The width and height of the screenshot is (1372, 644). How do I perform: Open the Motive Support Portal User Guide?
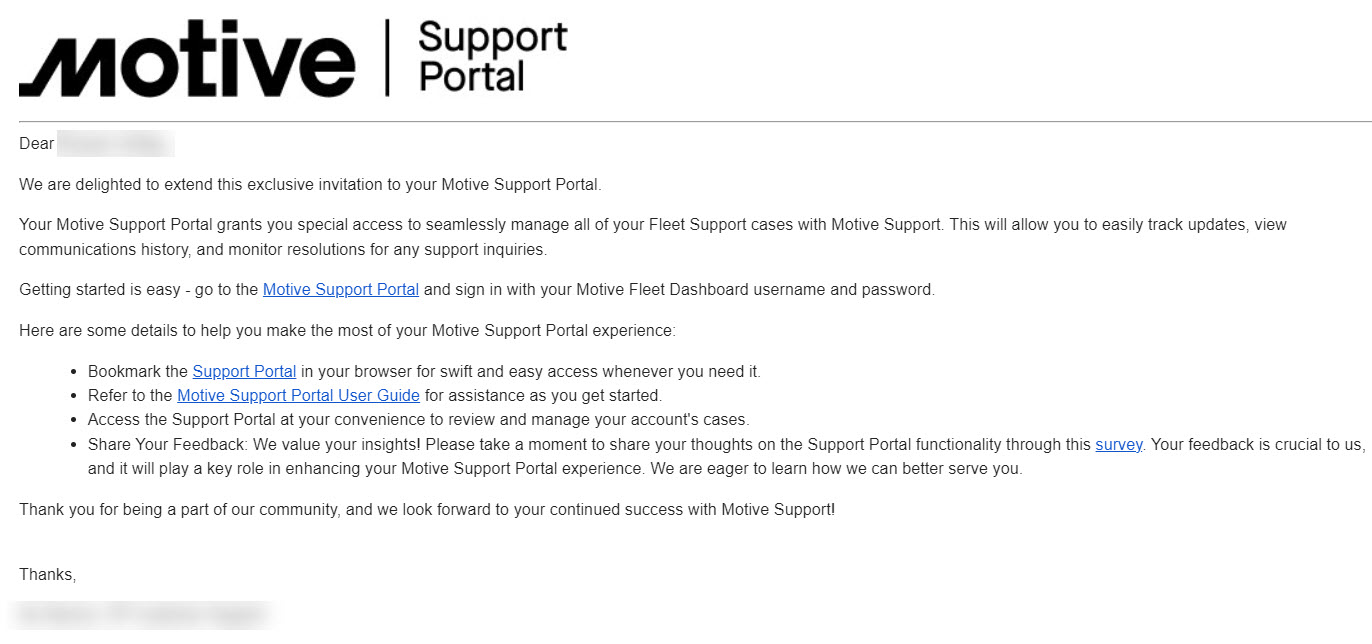point(298,396)
